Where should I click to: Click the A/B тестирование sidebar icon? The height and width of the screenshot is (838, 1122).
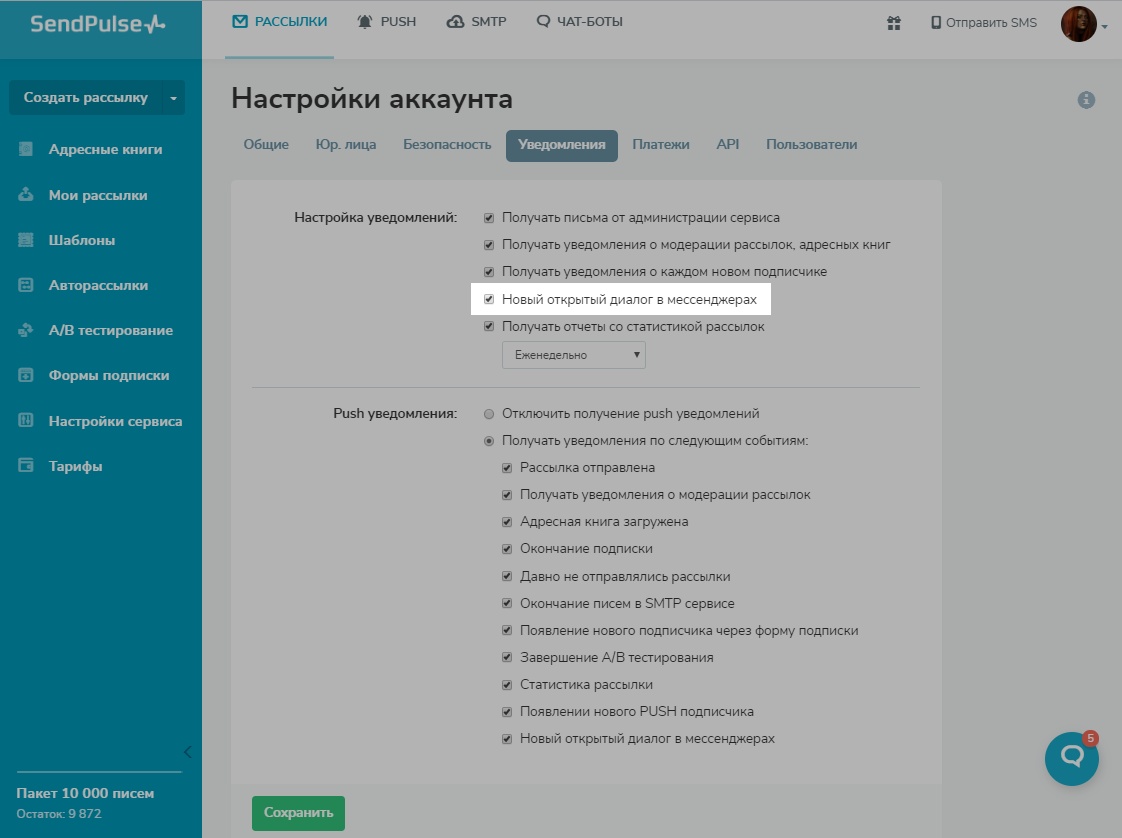[26, 330]
